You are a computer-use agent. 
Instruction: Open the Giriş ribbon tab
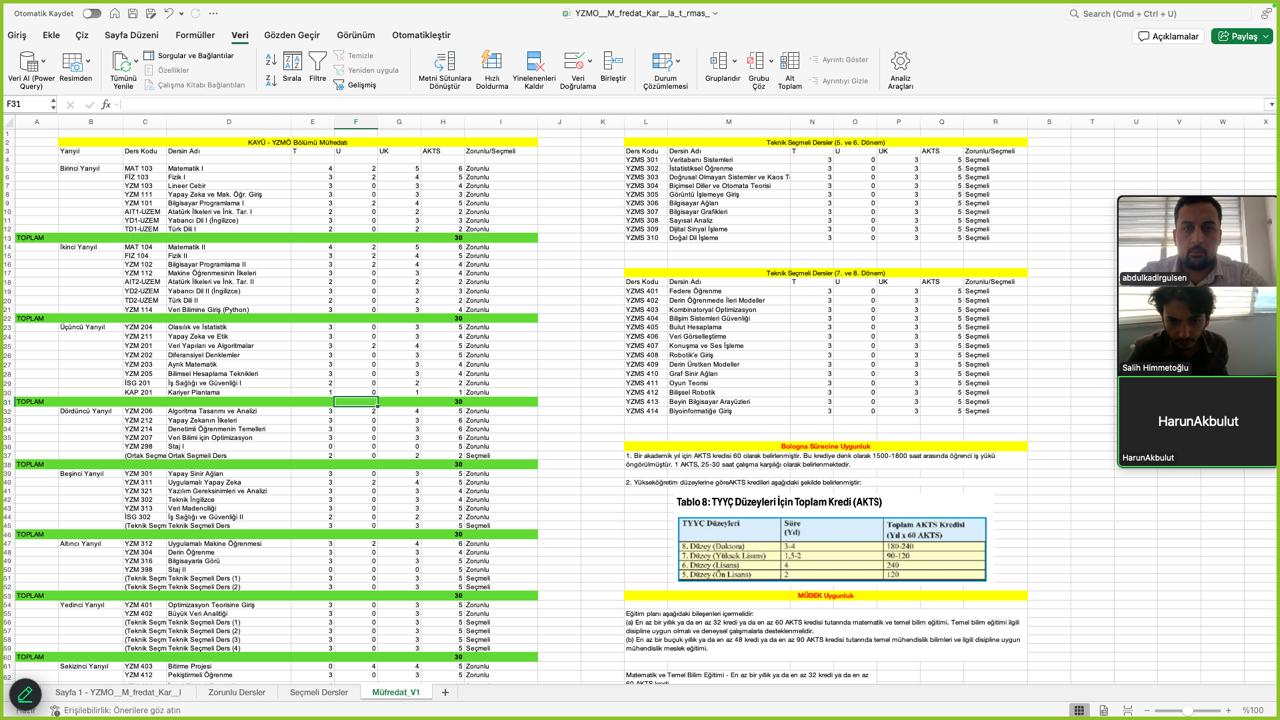click(17, 35)
